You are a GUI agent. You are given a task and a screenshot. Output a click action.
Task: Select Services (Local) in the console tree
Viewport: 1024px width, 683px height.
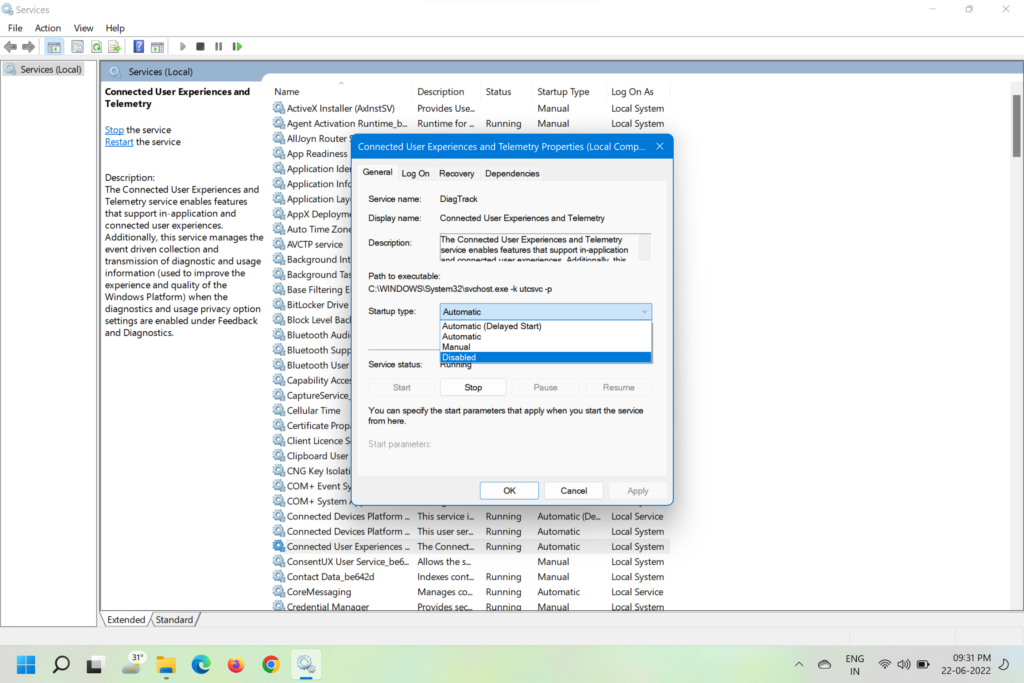50,70
